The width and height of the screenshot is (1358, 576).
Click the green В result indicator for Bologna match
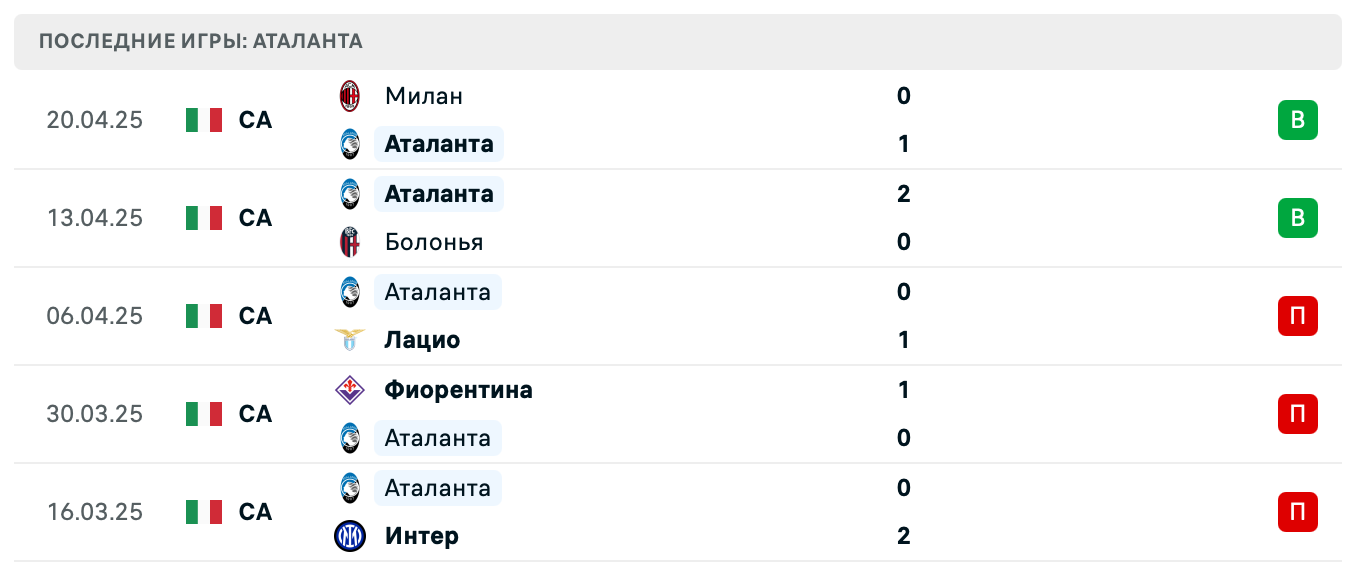[x=1297, y=218]
